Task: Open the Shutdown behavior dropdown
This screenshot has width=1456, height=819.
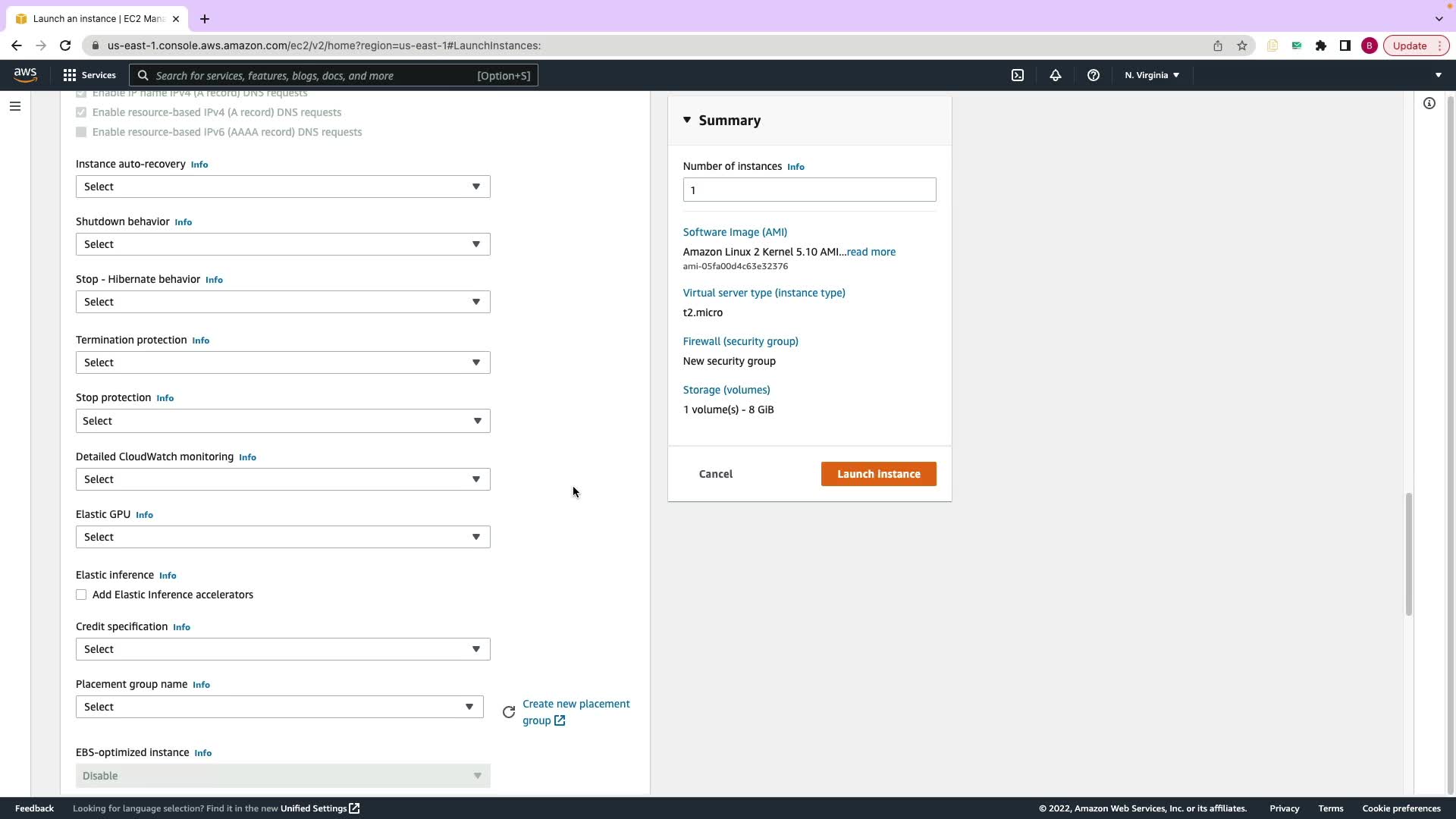Action: coord(282,244)
